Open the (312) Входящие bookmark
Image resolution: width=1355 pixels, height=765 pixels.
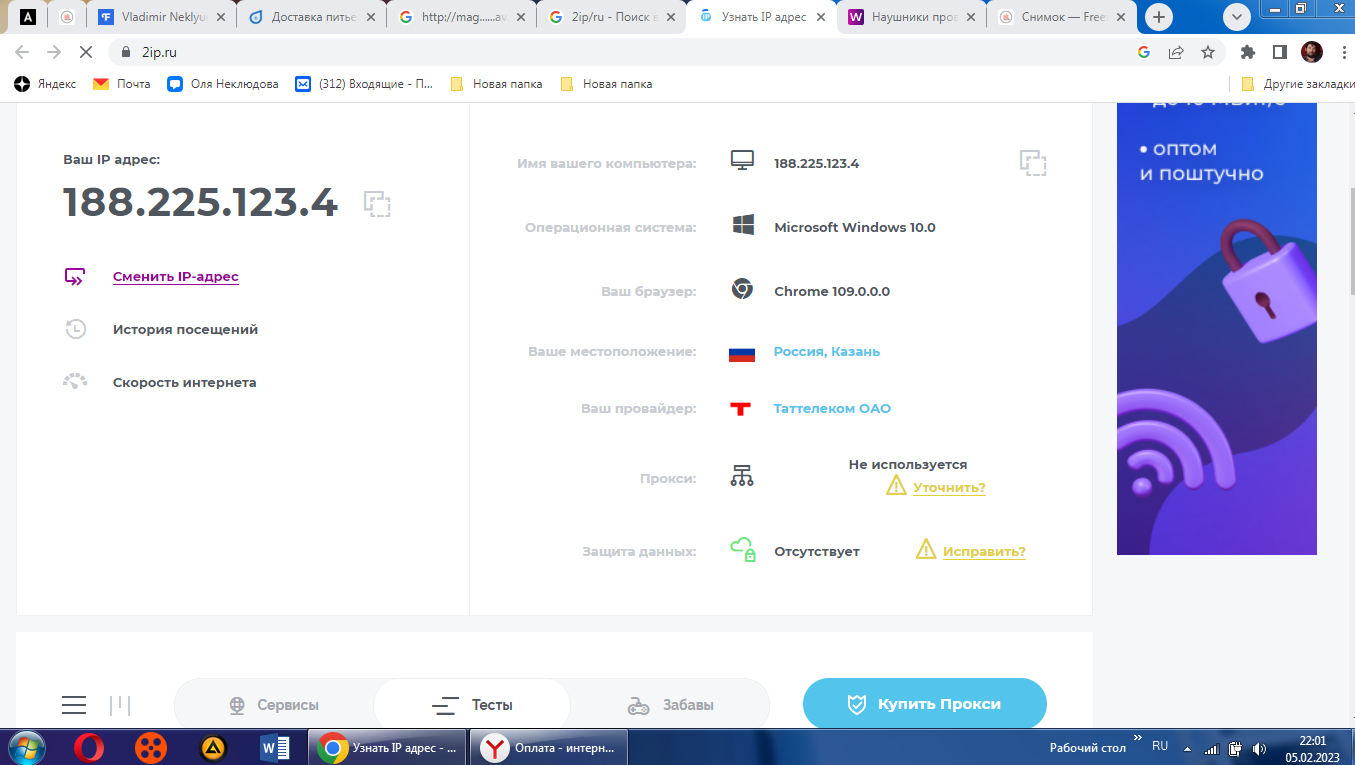point(365,84)
